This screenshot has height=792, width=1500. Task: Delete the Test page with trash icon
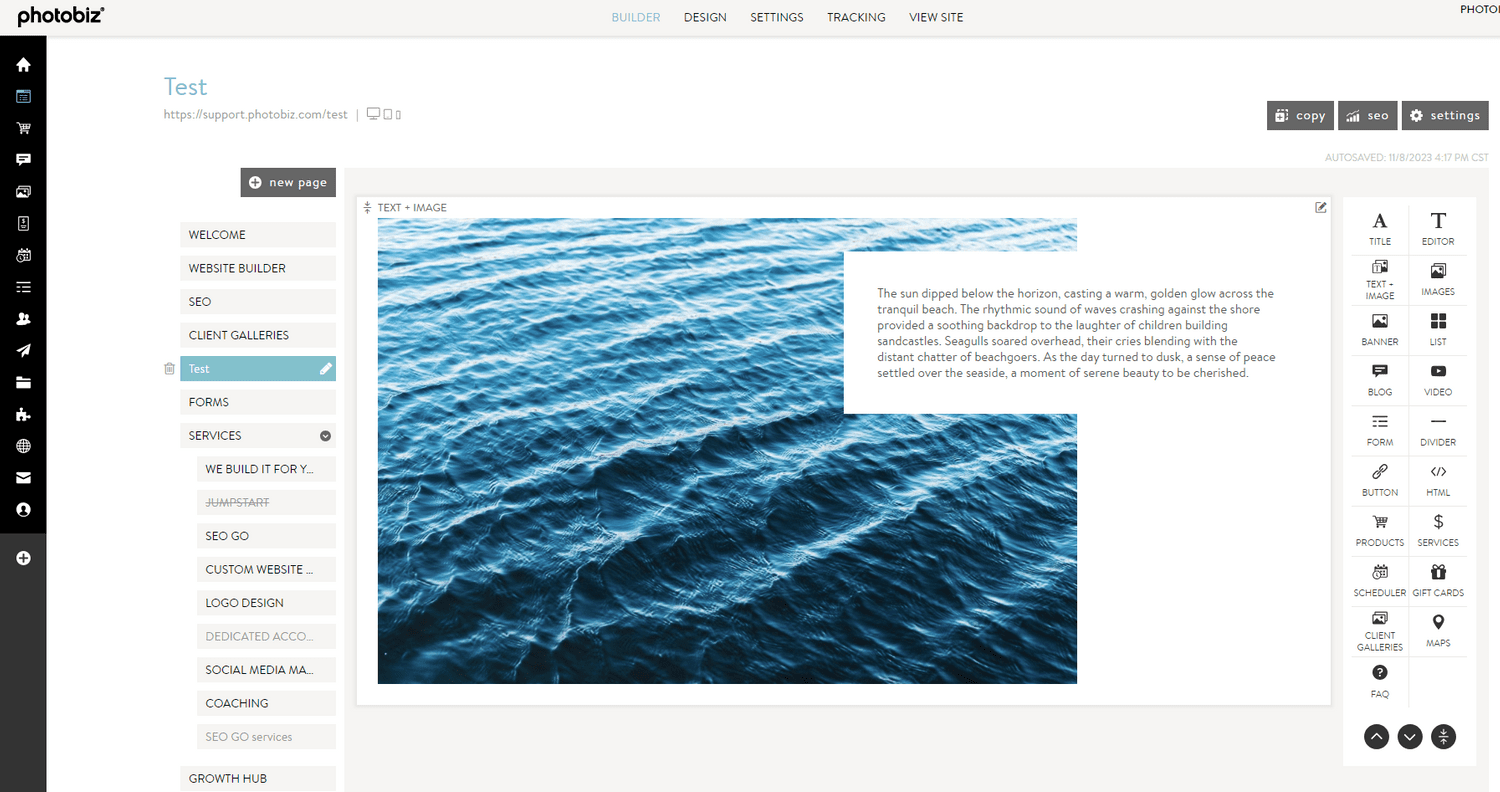coord(169,369)
